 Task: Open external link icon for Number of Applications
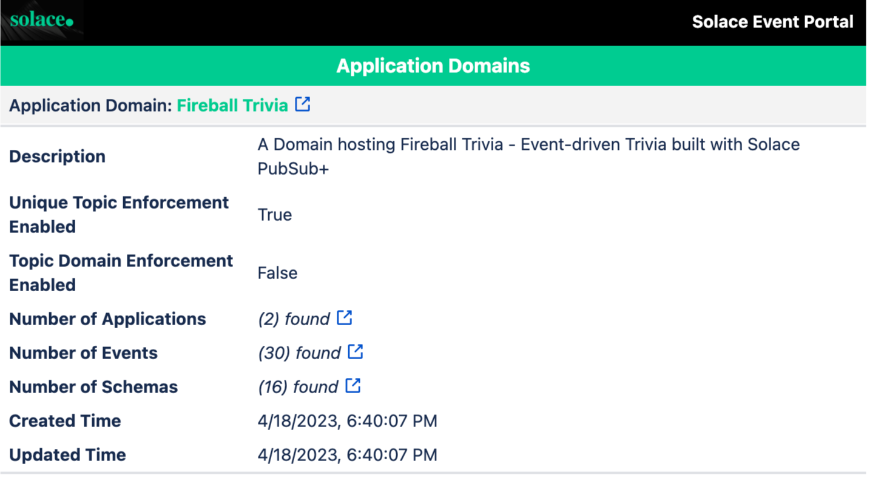[x=344, y=318]
